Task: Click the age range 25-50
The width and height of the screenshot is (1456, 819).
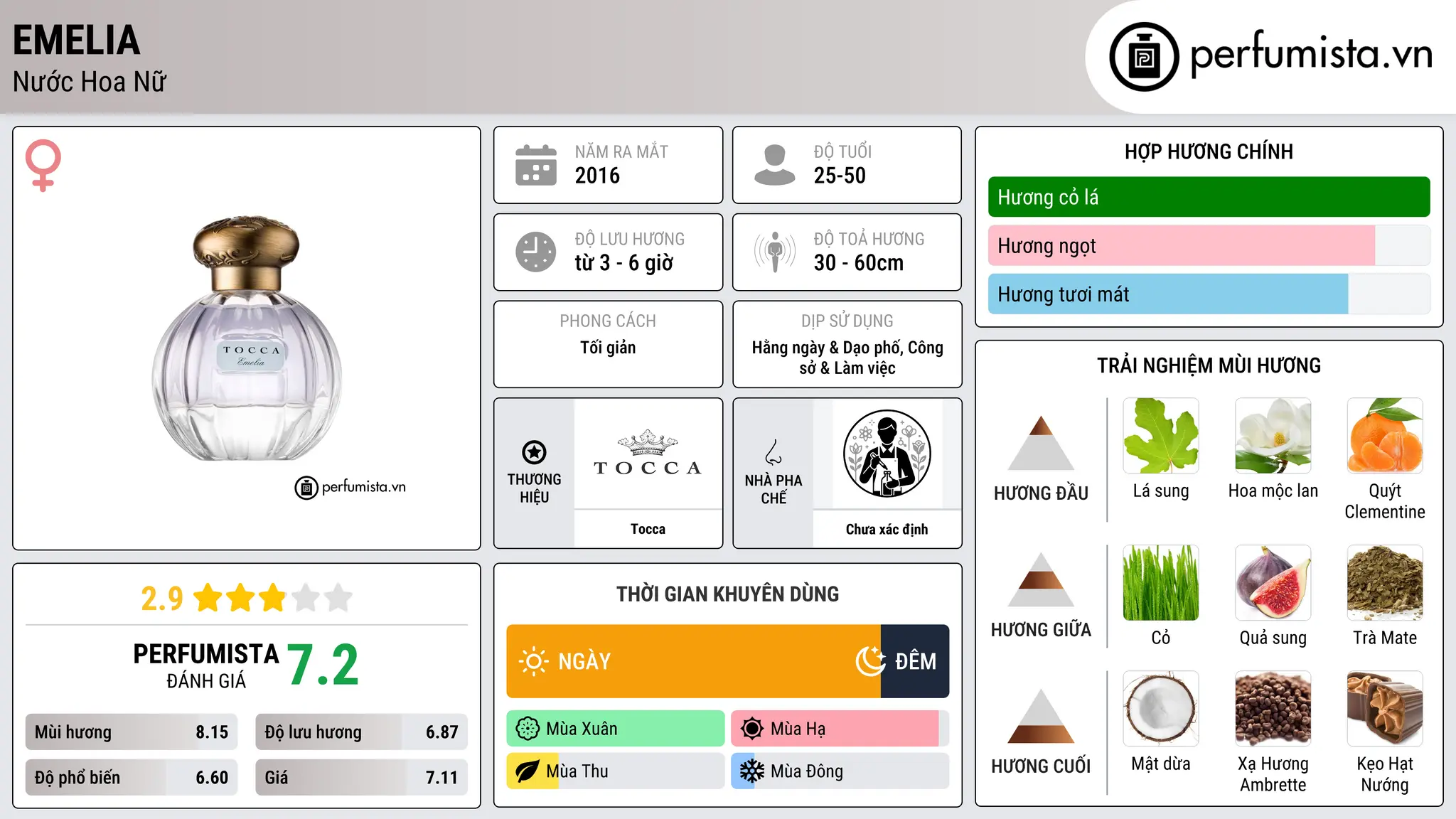Action: (840, 176)
